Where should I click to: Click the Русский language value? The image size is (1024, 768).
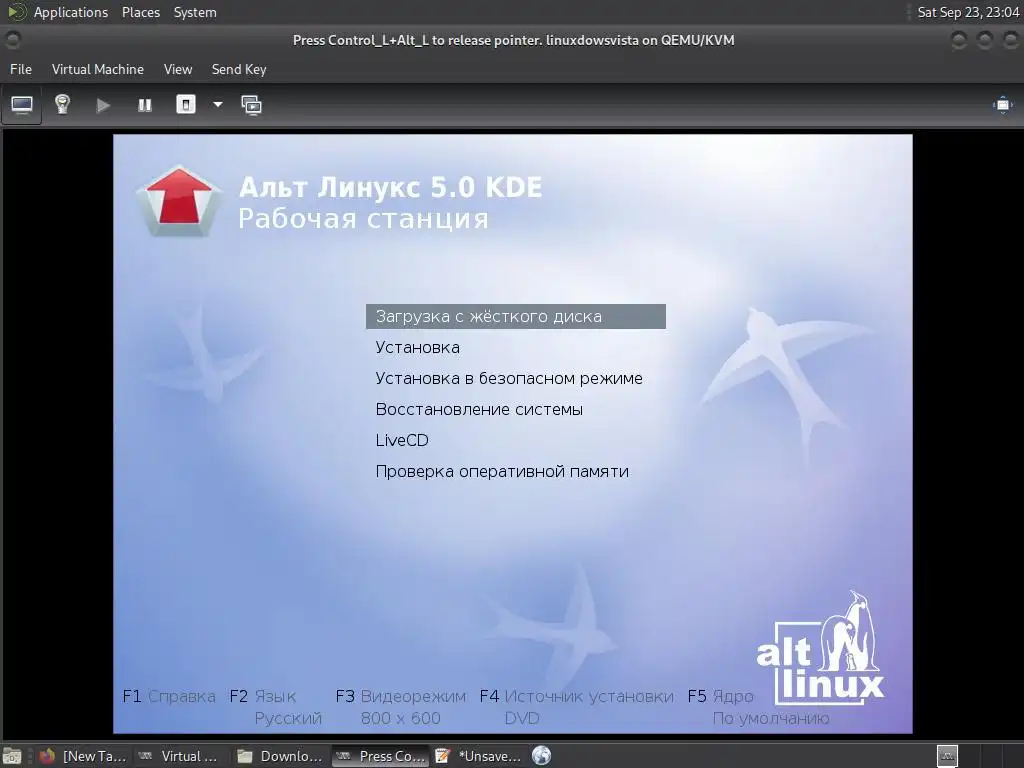(x=288, y=718)
